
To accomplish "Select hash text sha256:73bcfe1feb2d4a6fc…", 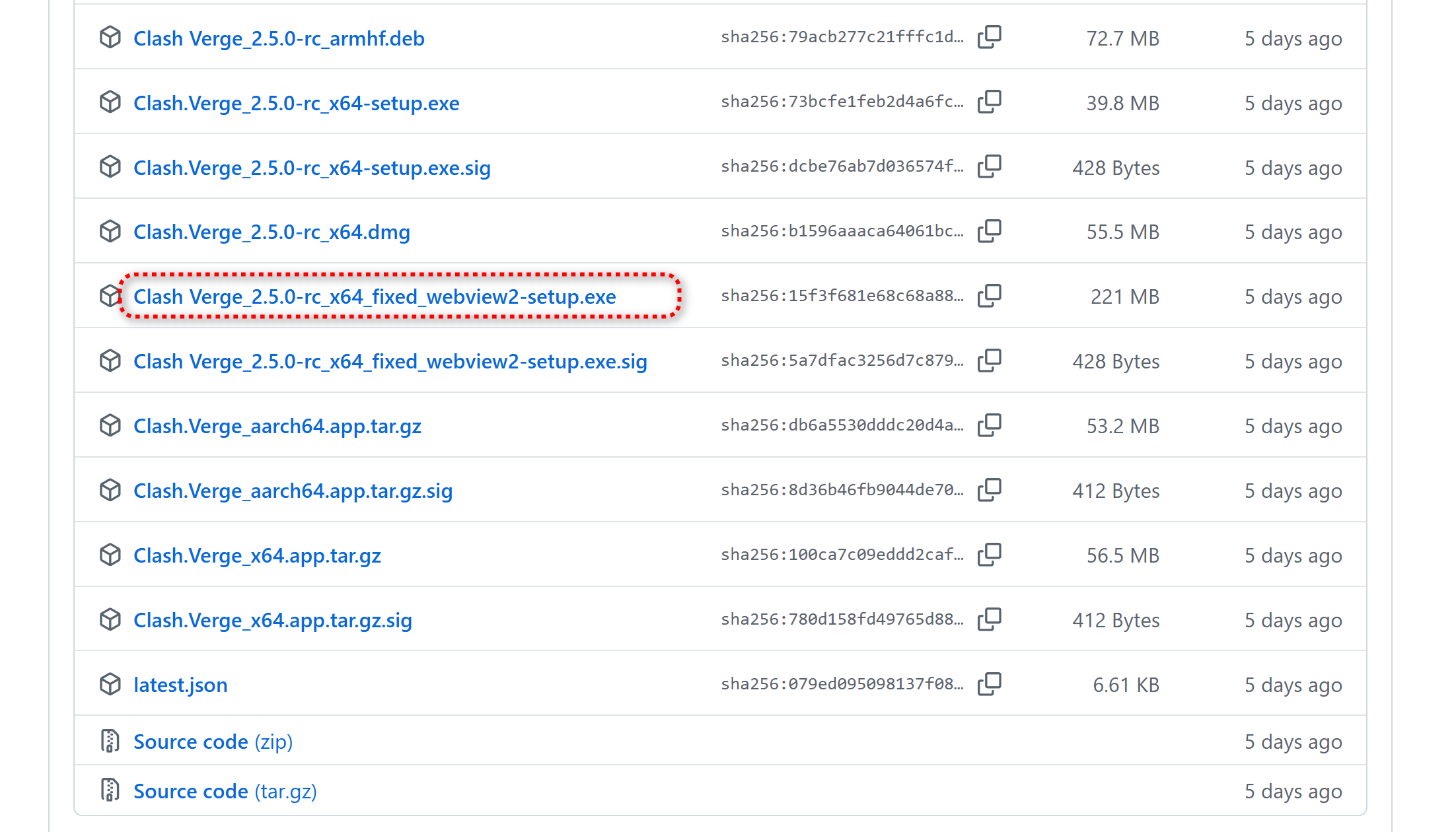I will pos(842,102).
